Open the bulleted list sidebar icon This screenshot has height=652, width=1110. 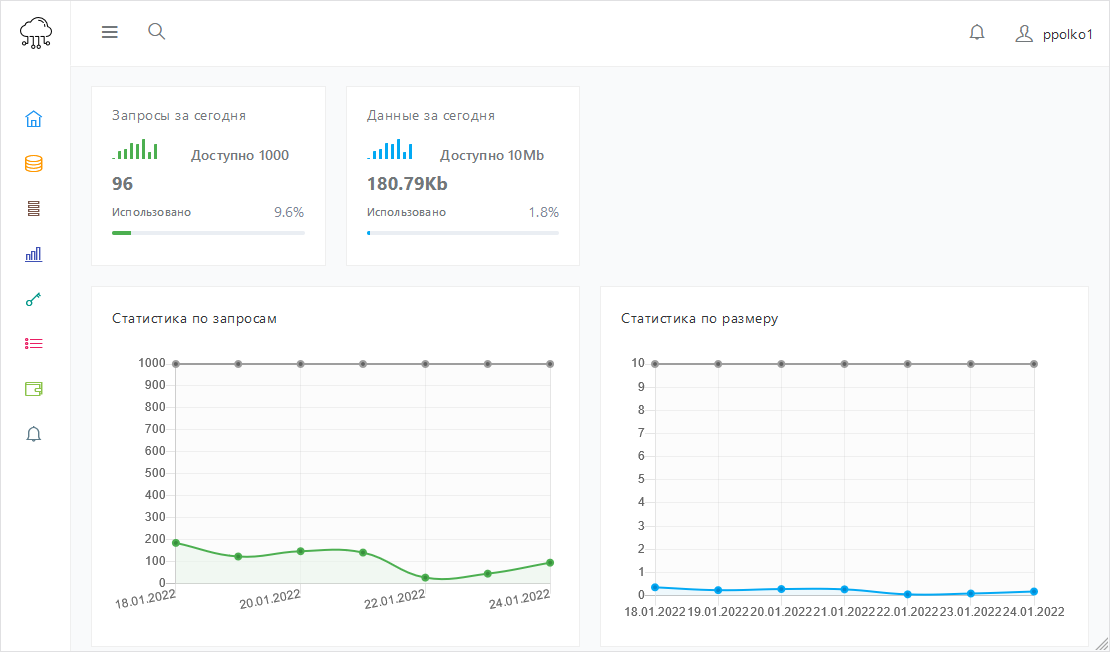[x=34, y=344]
